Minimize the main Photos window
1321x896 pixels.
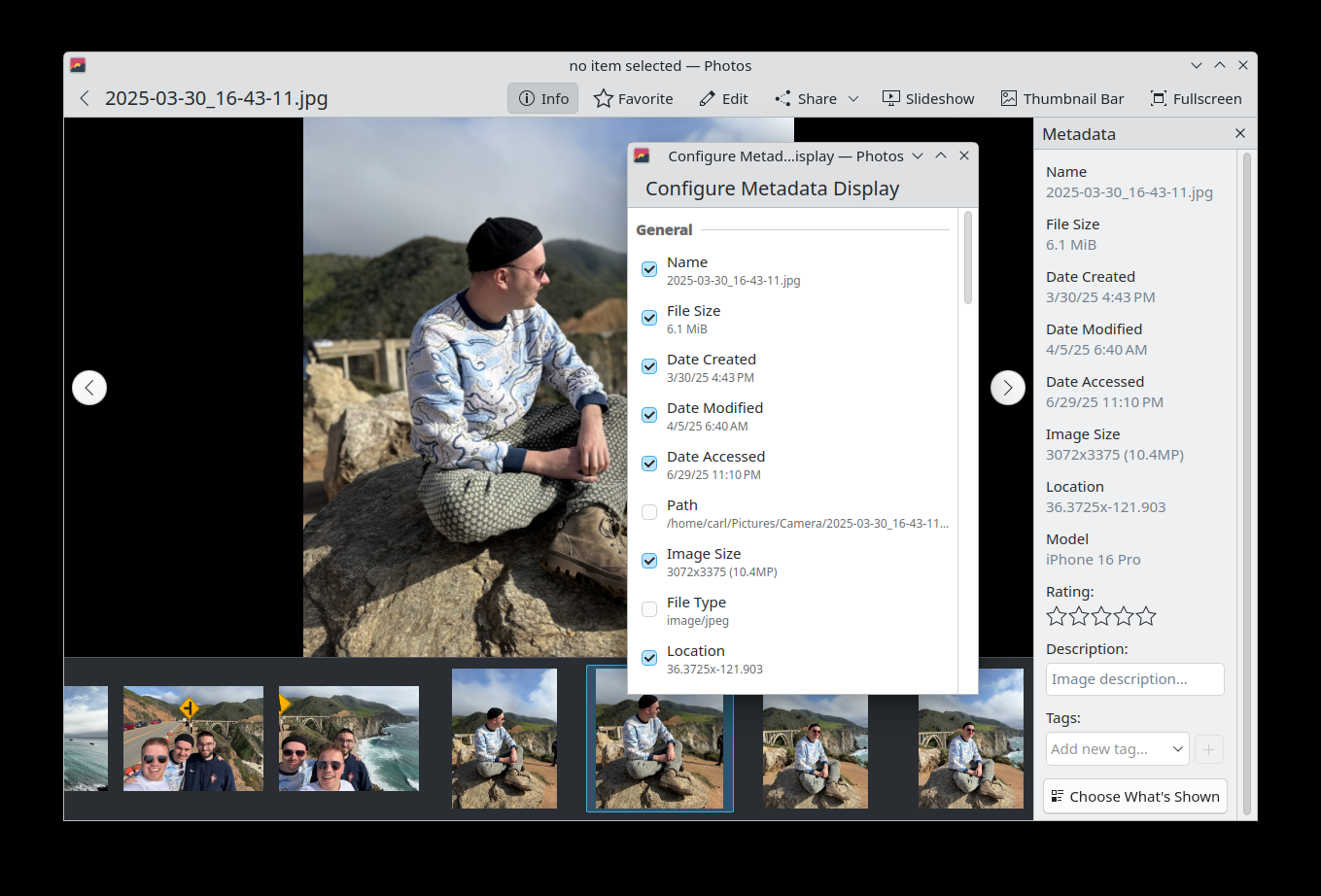(x=1197, y=65)
